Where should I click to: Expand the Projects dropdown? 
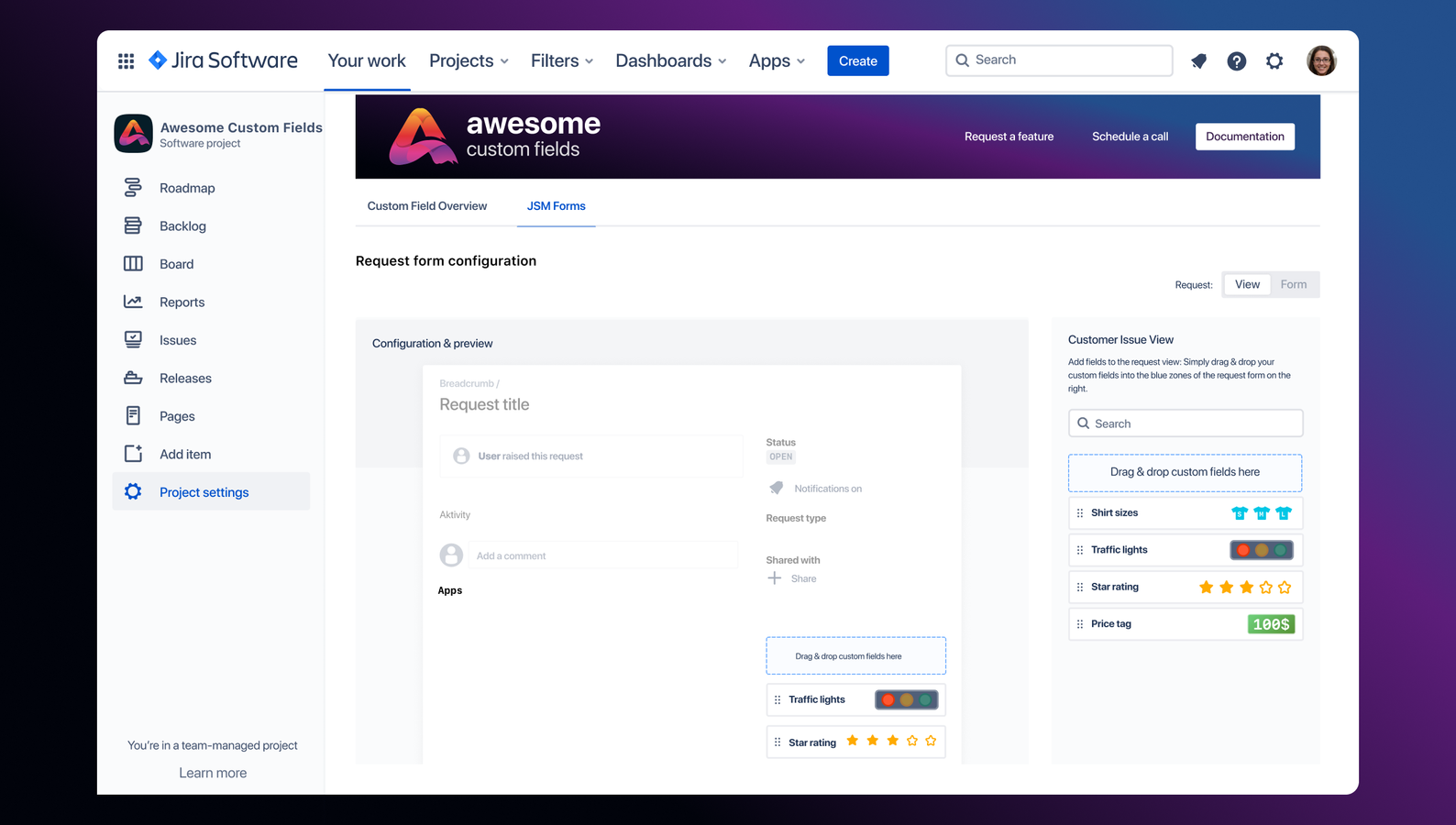click(x=469, y=60)
